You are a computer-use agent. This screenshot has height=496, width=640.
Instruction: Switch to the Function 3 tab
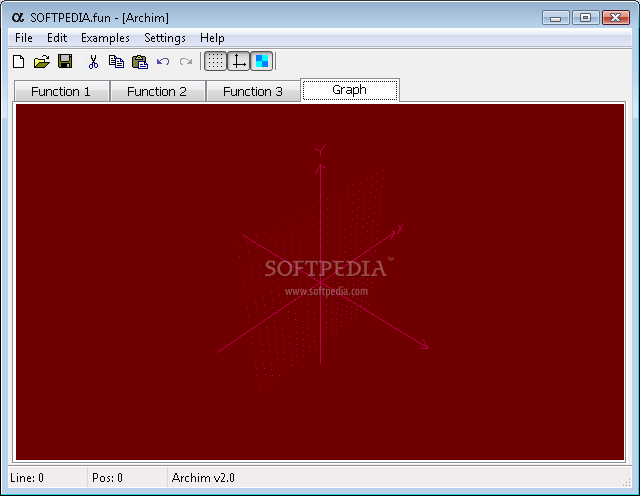point(253,91)
